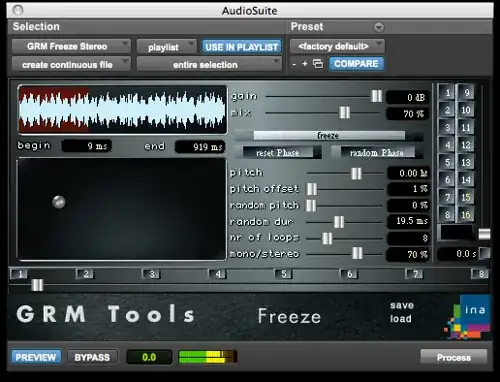
Task: Select preset slot 13
Action: (466, 162)
